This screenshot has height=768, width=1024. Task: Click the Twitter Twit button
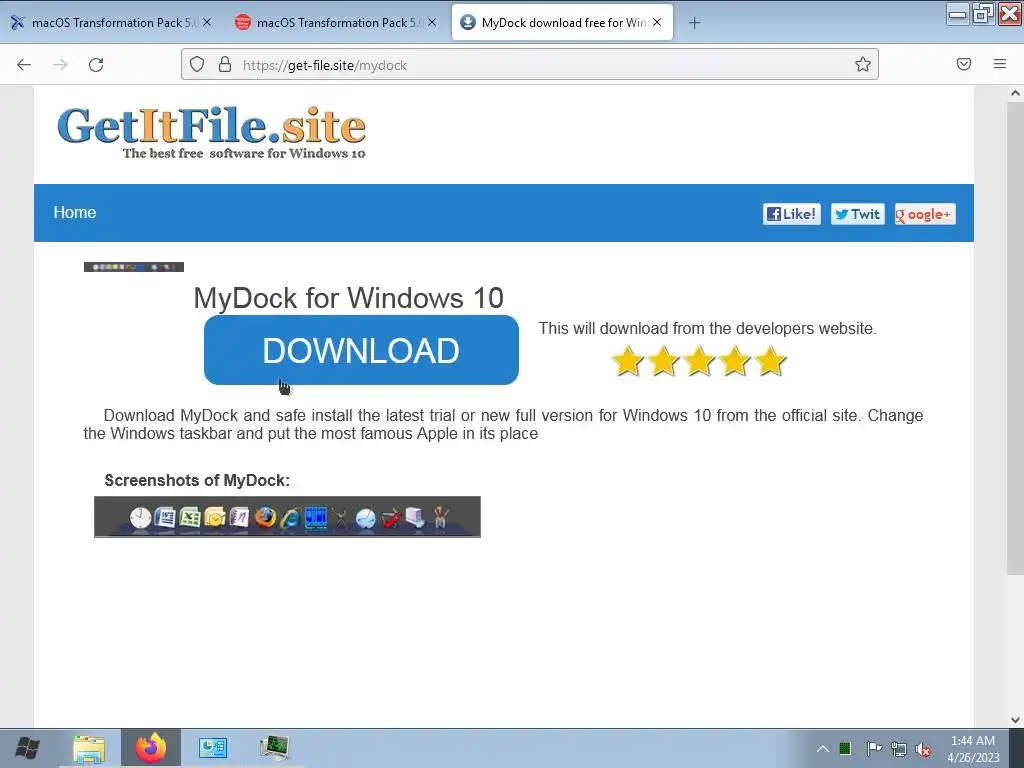pyautogui.click(x=857, y=214)
